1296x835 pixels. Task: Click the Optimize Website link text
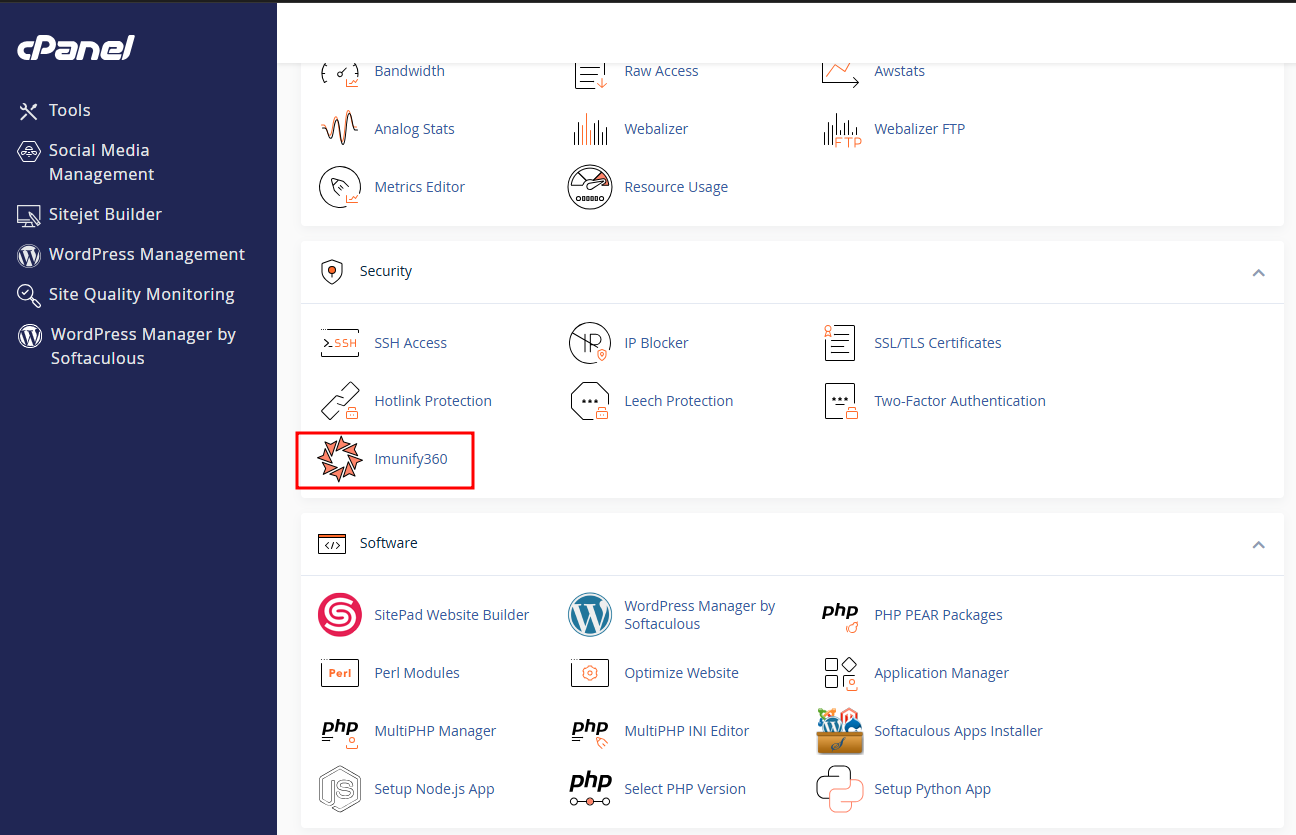[682, 673]
